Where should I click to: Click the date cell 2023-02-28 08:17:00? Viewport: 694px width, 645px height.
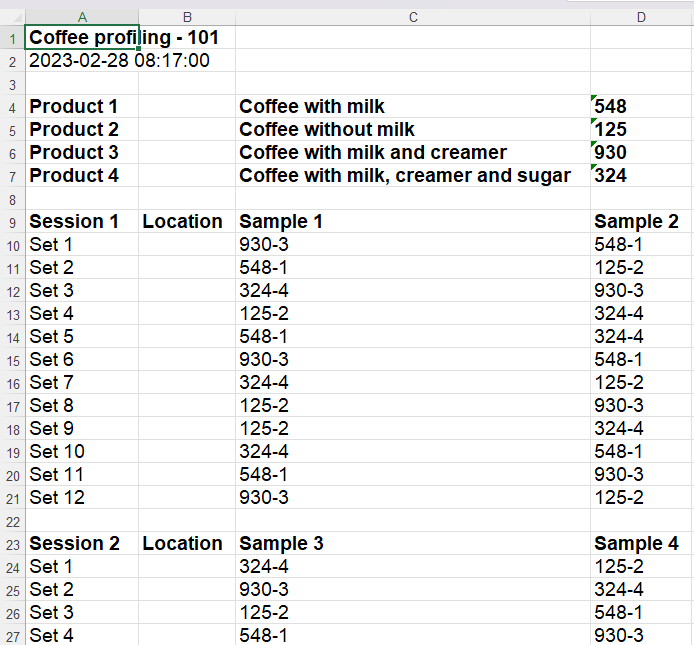[82, 61]
